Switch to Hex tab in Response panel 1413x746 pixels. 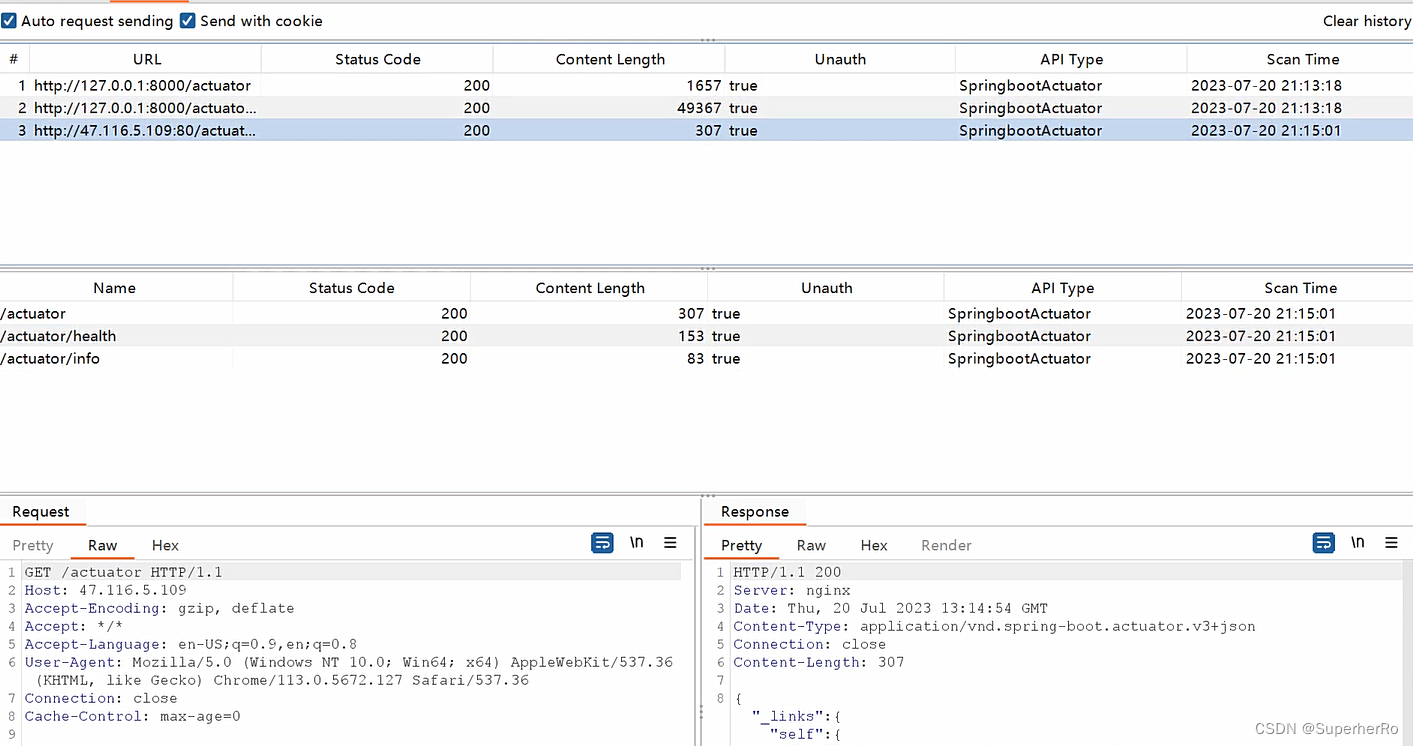click(874, 545)
